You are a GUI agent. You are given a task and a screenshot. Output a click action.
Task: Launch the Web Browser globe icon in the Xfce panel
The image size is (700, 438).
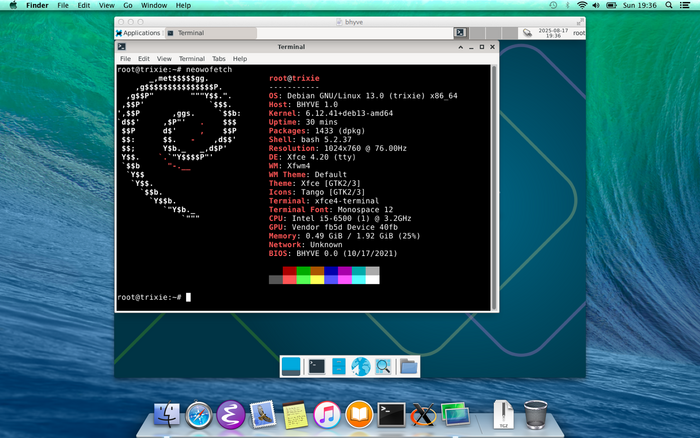click(x=361, y=367)
